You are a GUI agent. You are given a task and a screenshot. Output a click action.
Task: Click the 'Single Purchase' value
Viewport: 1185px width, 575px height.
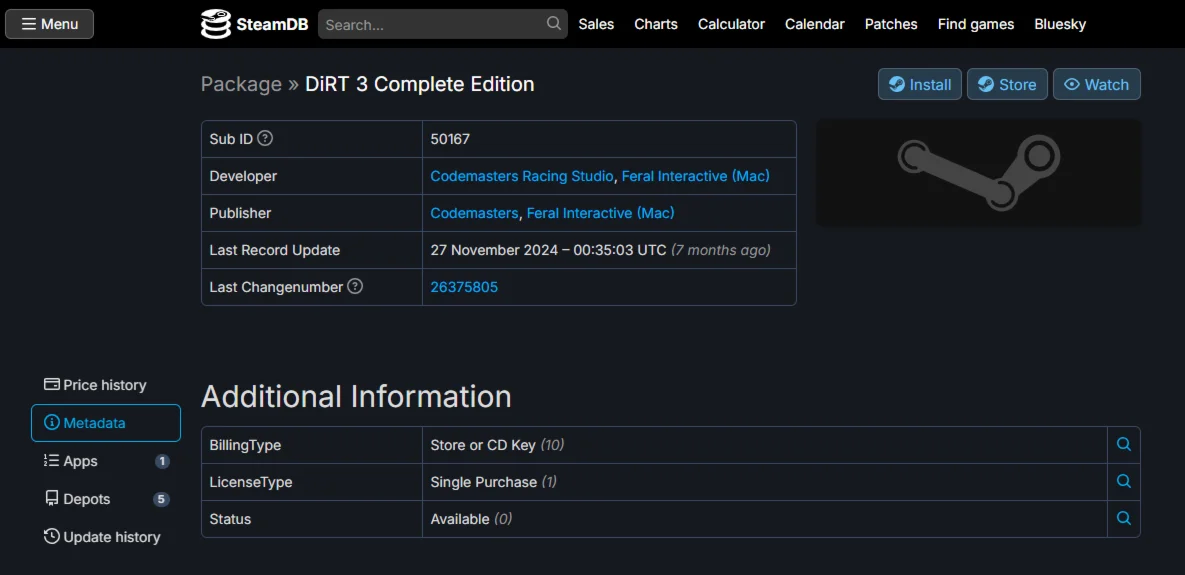tap(484, 481)
